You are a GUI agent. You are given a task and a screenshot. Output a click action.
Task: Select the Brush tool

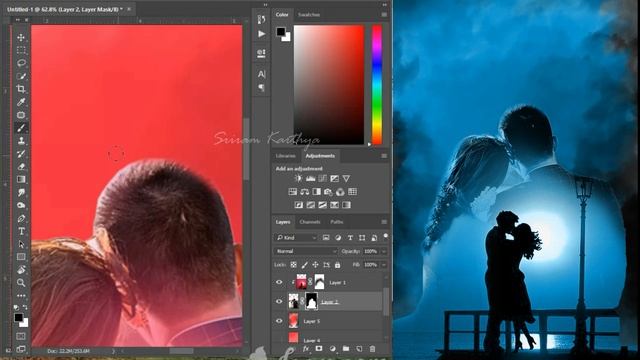pos(21,128)
